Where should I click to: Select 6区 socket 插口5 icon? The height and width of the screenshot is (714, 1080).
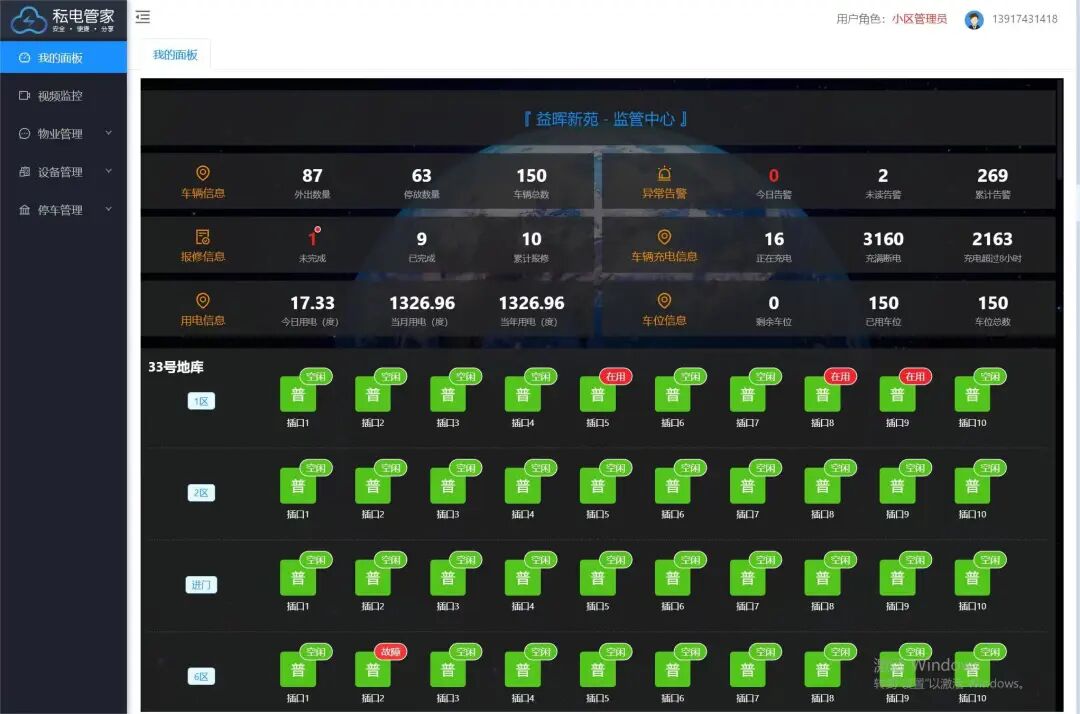click(597, 670)
